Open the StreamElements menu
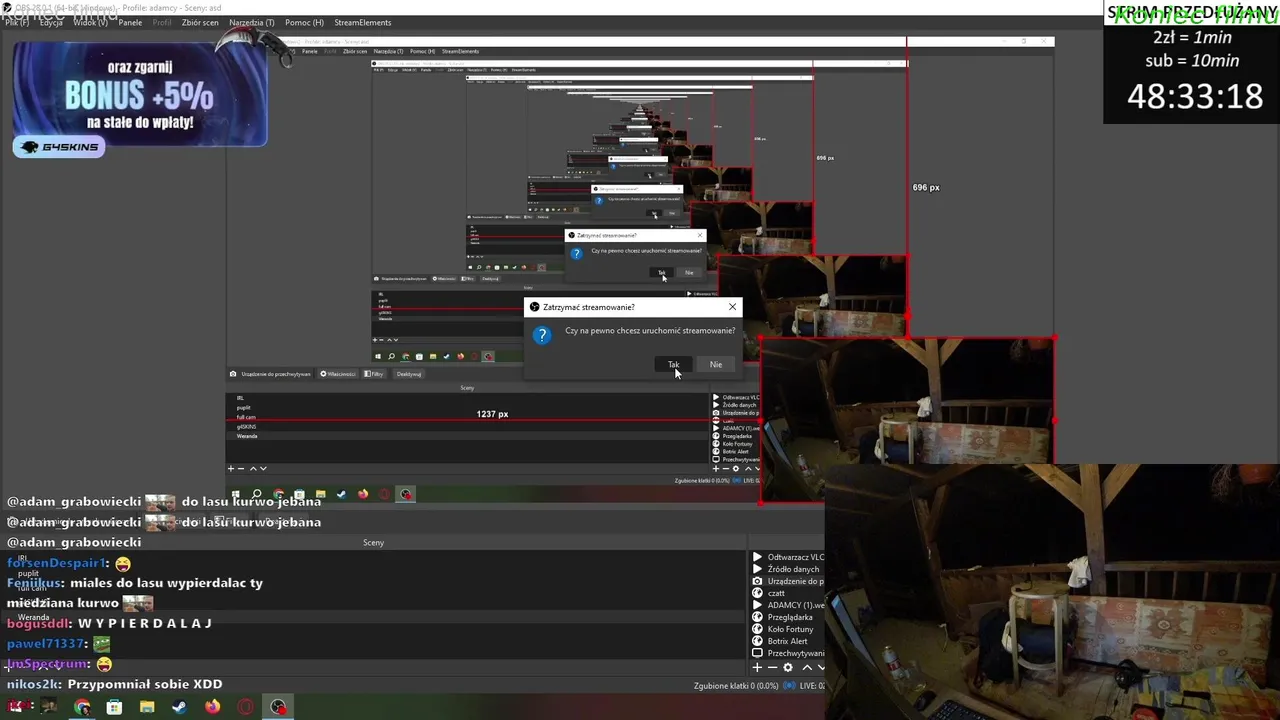Screen dimensions: 1280x720 click(x=363, y=22)
